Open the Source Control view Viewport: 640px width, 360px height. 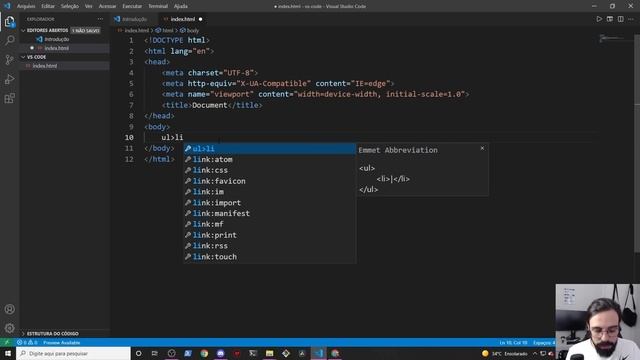click(x=9, y=60)
